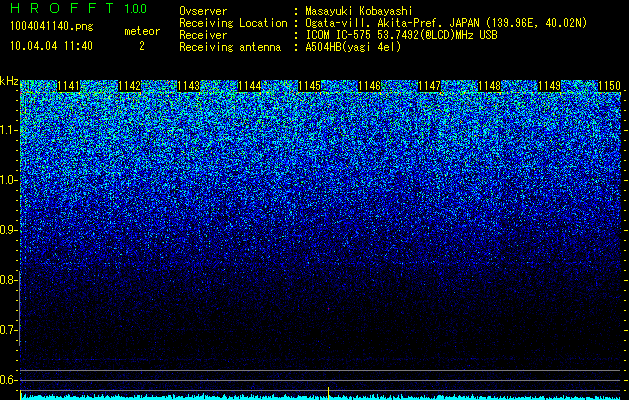Click the version number 1.0.0

click(135, 8)
